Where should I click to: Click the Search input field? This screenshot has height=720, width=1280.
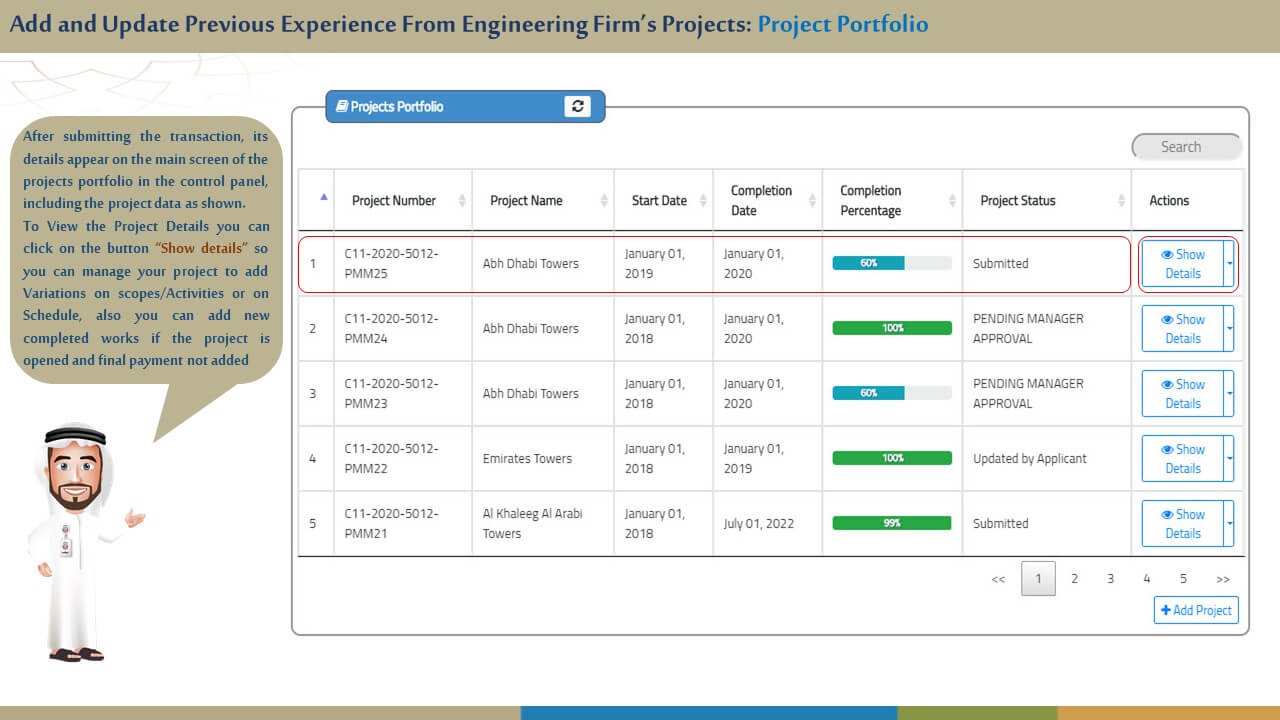(1186, 147)
